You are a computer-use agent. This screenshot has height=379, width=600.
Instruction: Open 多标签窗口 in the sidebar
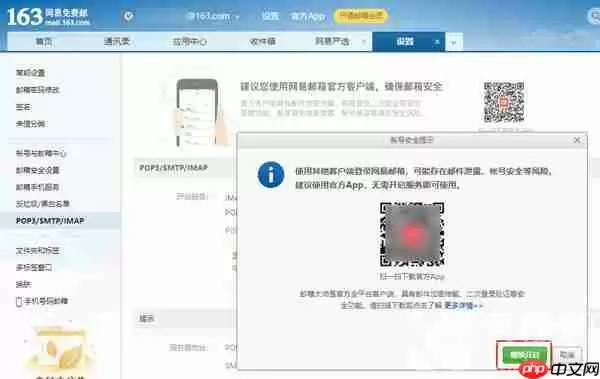tap(34, 268)
